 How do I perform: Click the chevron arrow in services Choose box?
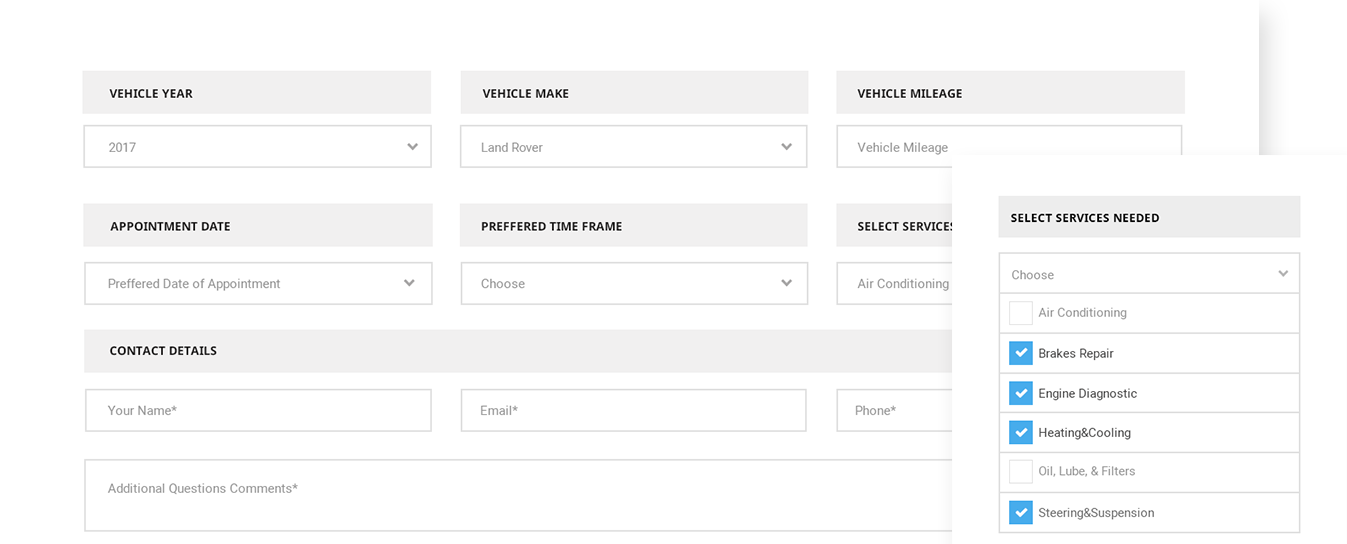pyautogui.click(x=1283, y=274)
